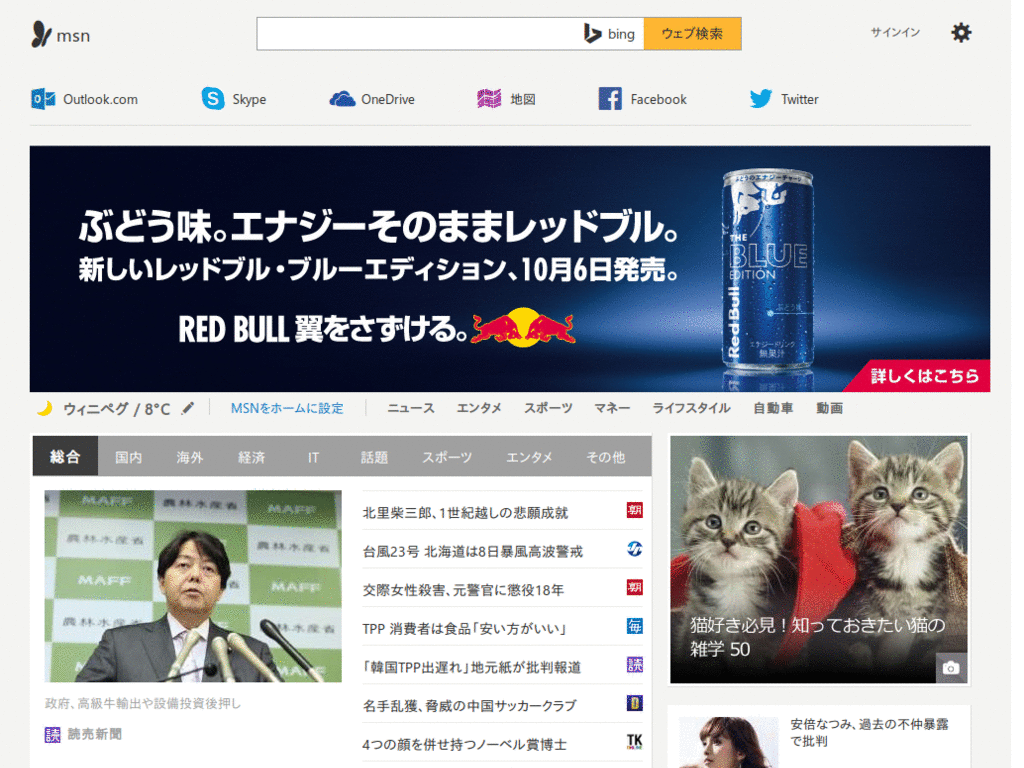Open Outlook.com via its envelope icon

[43, 99]
